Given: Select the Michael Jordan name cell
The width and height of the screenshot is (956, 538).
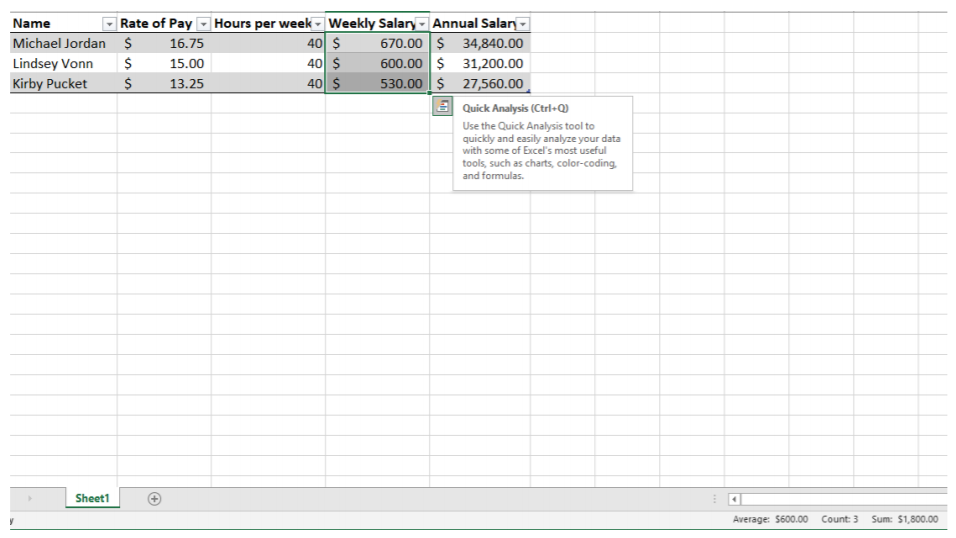Looking at the screenshot, I should 60,43.
